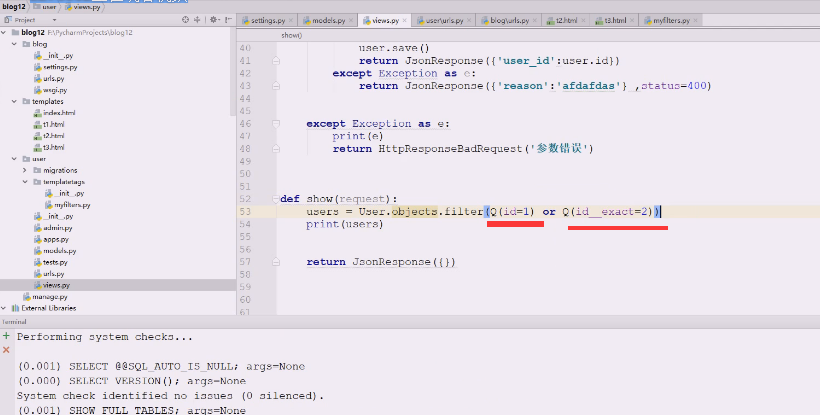Click the collapse-all icon in Project panel header

pyautogui.click(x=197, y=20)
